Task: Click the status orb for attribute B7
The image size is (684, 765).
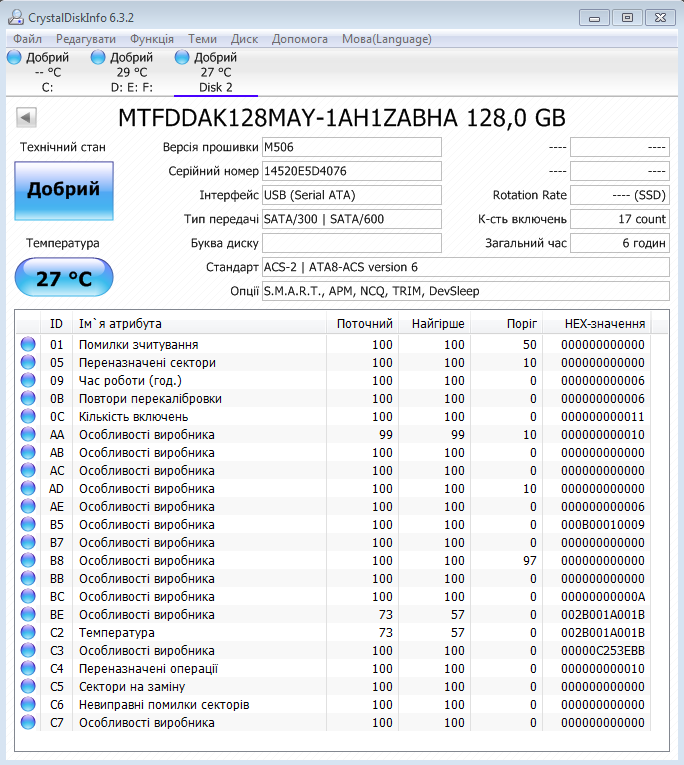Action: tap(28, 543)
